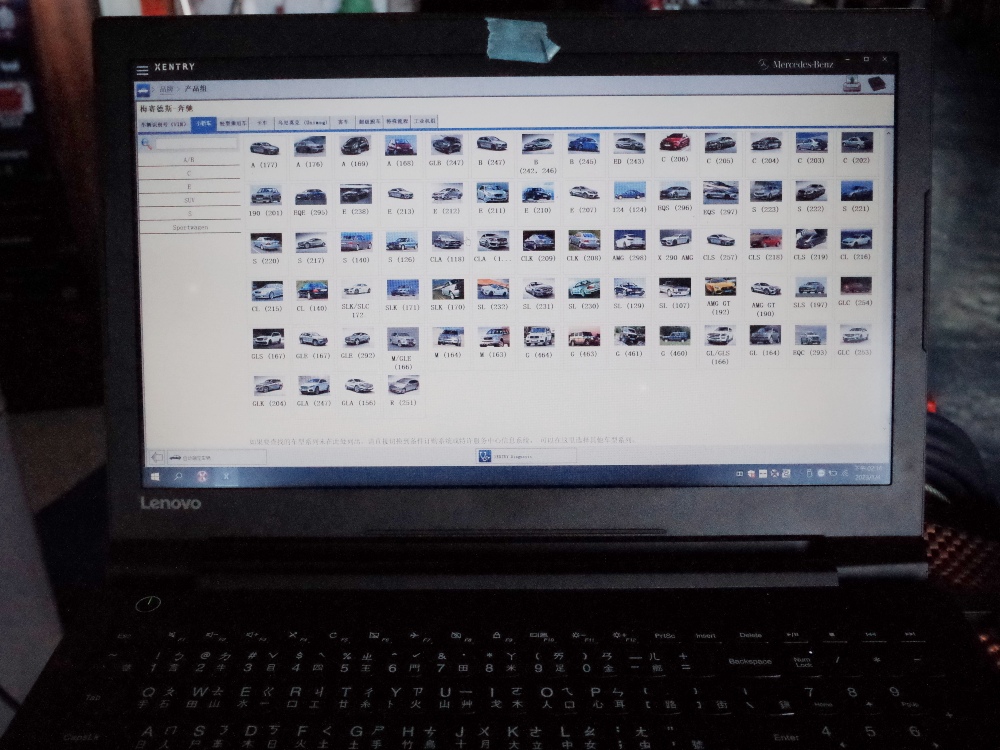Open the Windows taskbar search
The height and width of the screenshot is (750, 1000).
tap(178, 476)
